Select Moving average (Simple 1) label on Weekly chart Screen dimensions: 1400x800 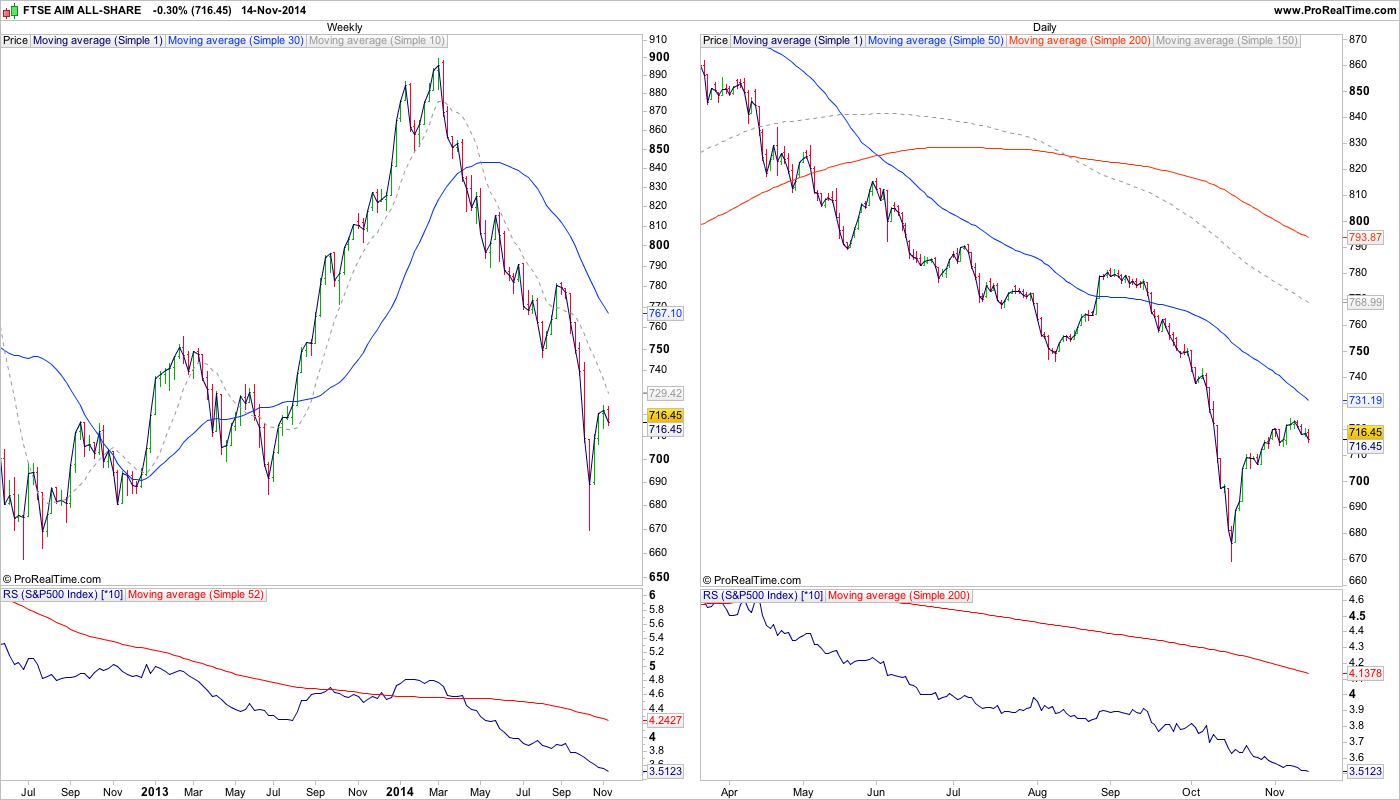pos(98,41)
